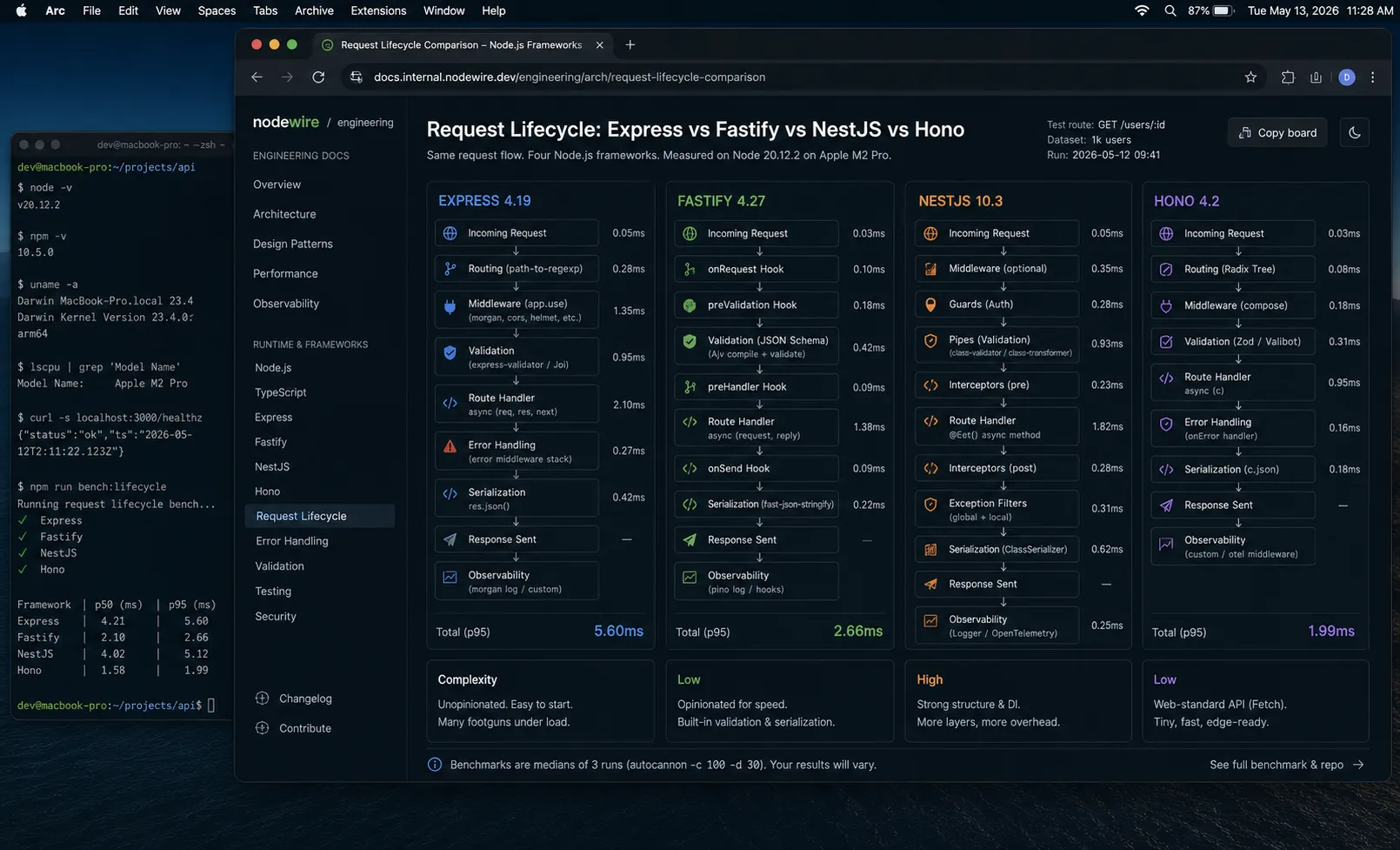Image resolution: width=1400 pixels, height=850 pixels.
Task: Select NestJS in the sidebar
Action: click(272, 466)
